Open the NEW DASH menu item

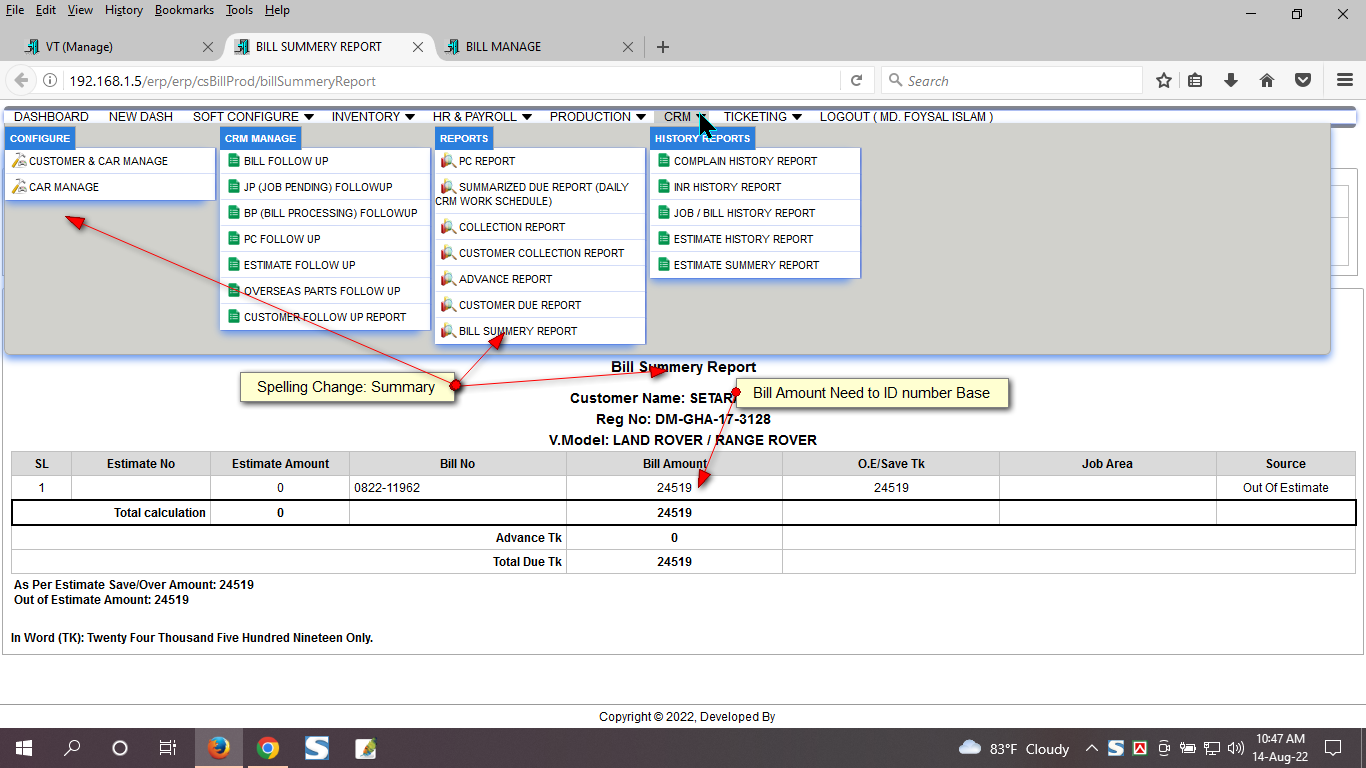click(x=141, y=117)
